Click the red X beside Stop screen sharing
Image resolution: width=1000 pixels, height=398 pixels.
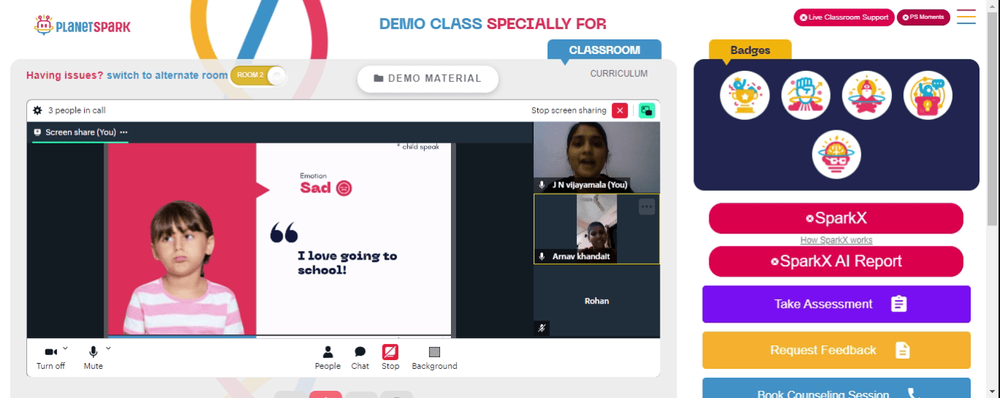(619, 110)
